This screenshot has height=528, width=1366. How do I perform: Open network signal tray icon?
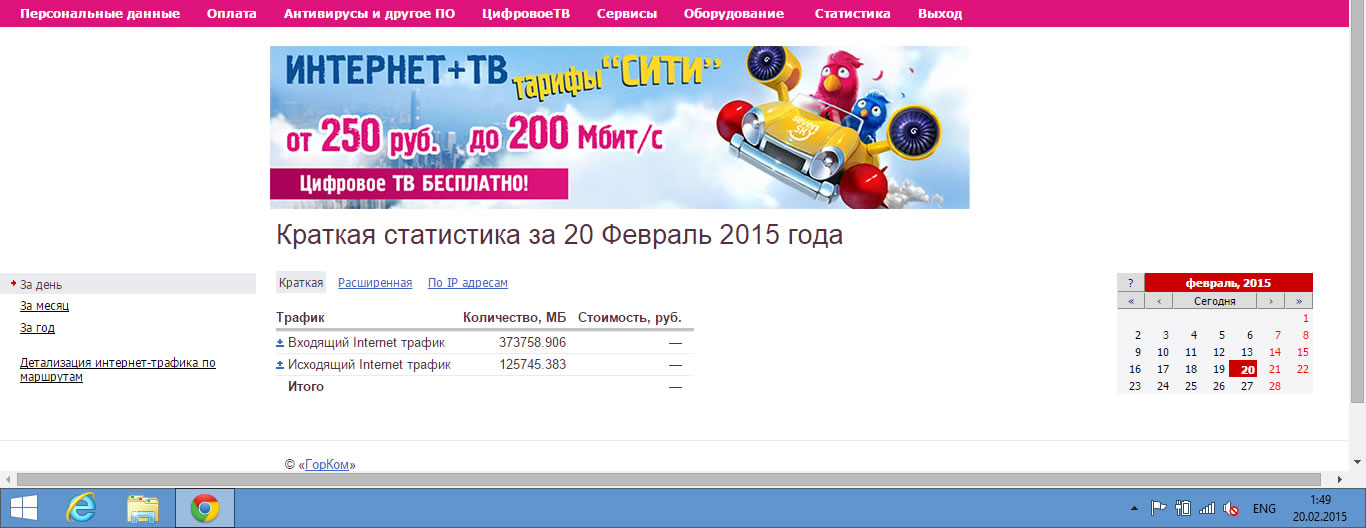click(x=1207, y=508)
